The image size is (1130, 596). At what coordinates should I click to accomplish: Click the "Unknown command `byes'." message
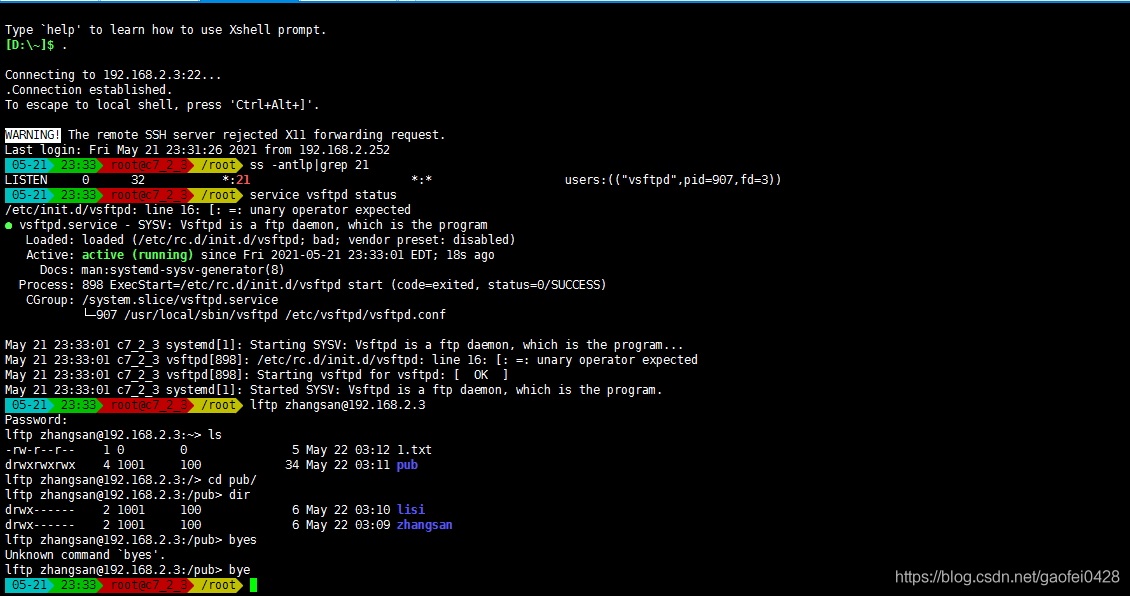(x=79, y=555)
